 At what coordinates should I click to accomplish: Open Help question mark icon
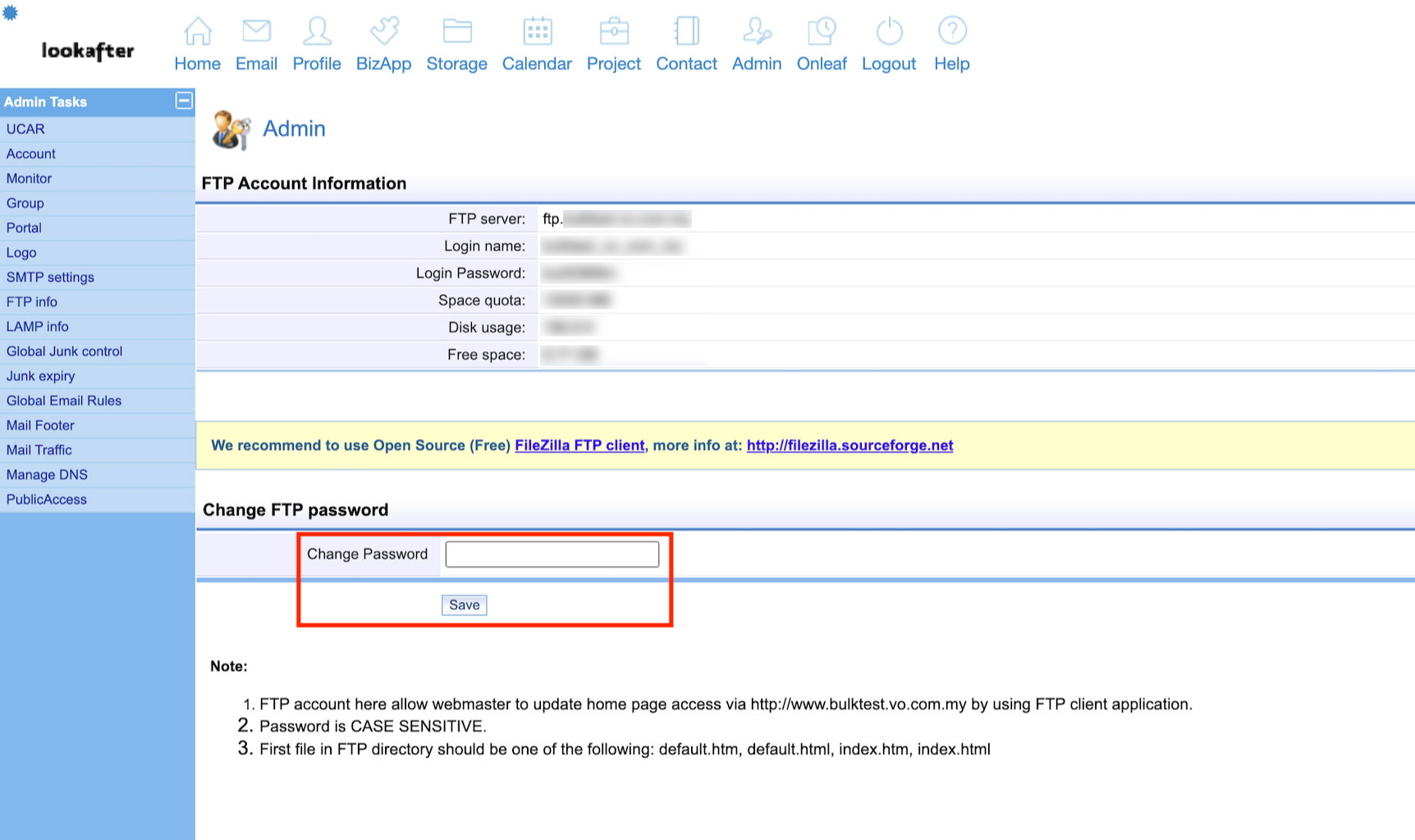click(952, 31)
